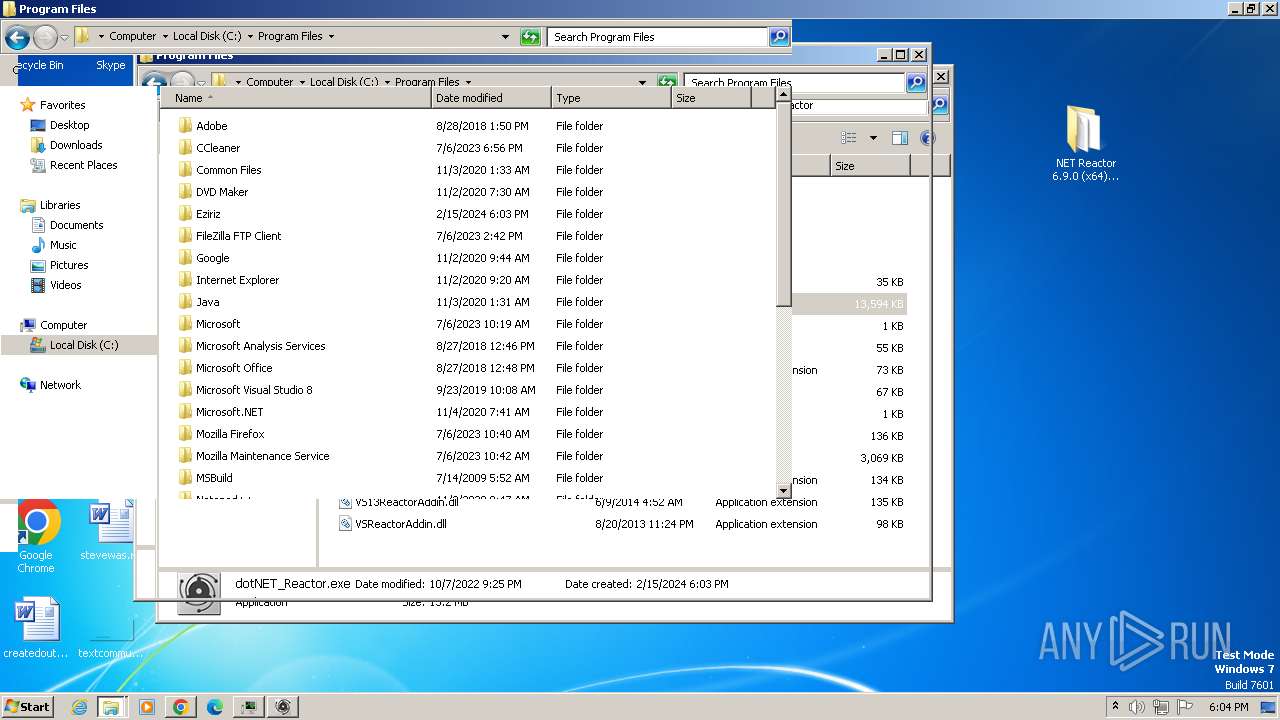Image resolution: width=1280 pixels, height=720 pixels.
Task: Expand dropdown arrow after Program Files in address bar
Action: 331,36
